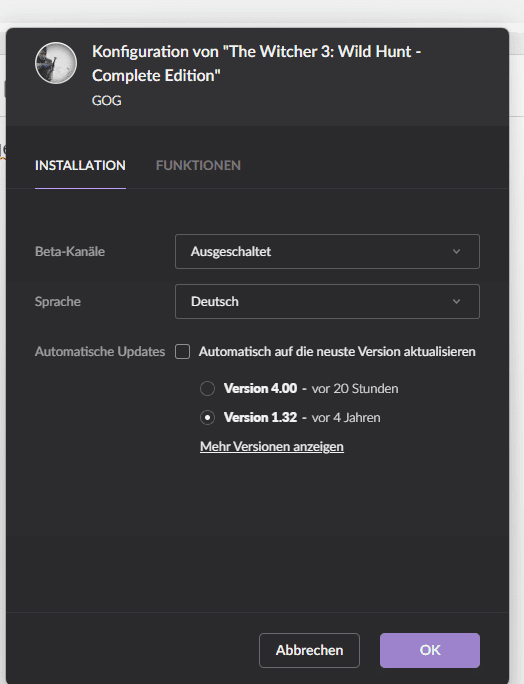Click the GOG platform text under title
The width and height of the screenshot is (524, 684).
(x=106, y=101)
